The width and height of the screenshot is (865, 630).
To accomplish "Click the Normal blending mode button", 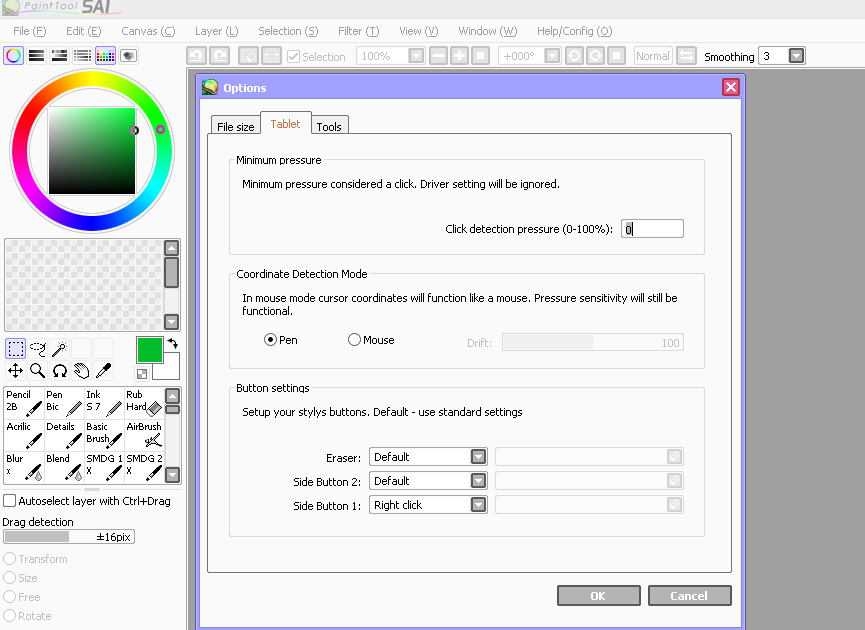I will coord(653,56).
